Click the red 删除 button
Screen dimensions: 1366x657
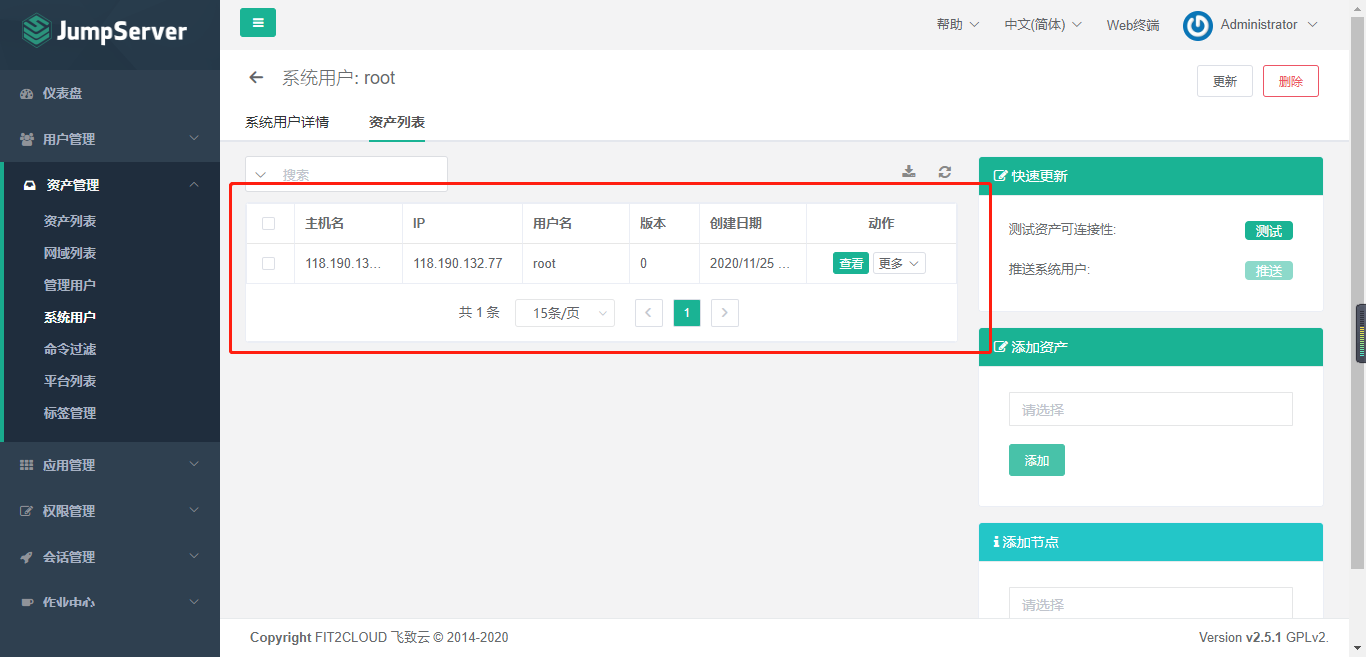(x=1291, y=81)
